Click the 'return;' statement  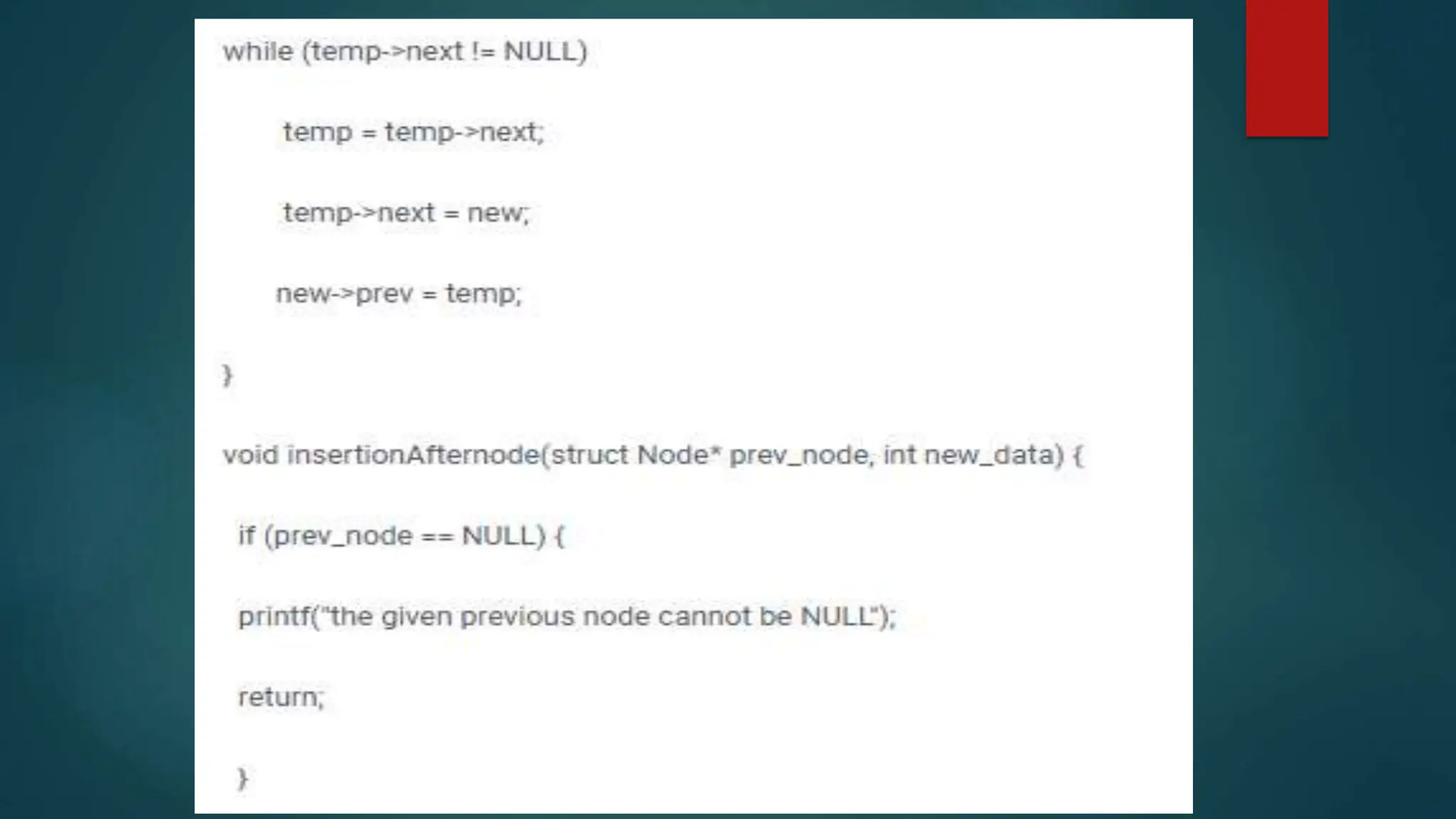281,697
